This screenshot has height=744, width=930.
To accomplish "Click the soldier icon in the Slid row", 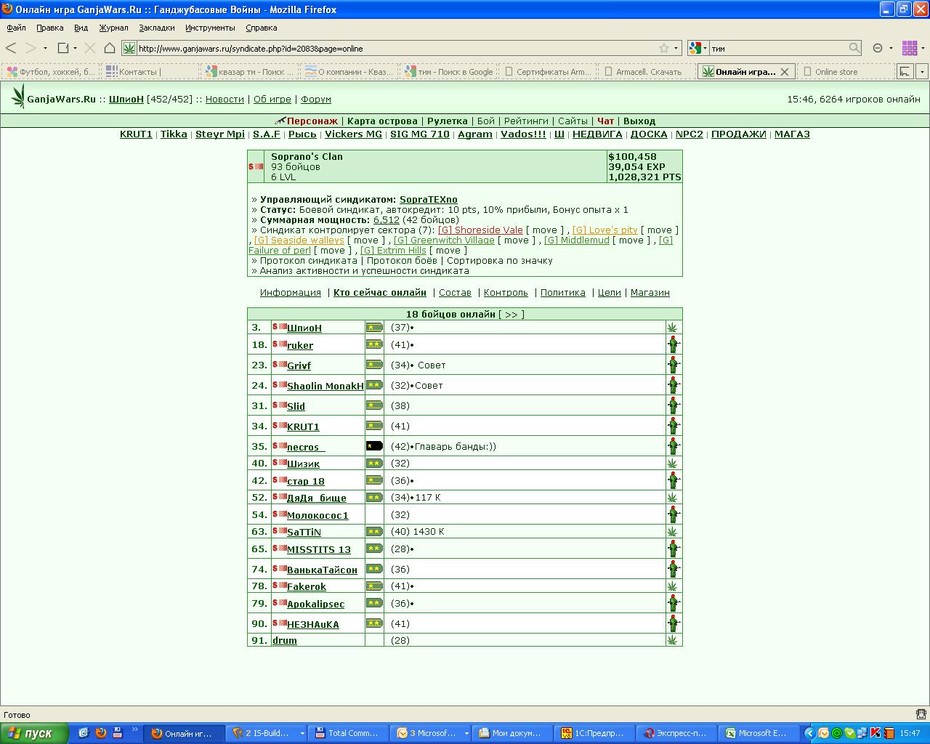I will (673, 406).
